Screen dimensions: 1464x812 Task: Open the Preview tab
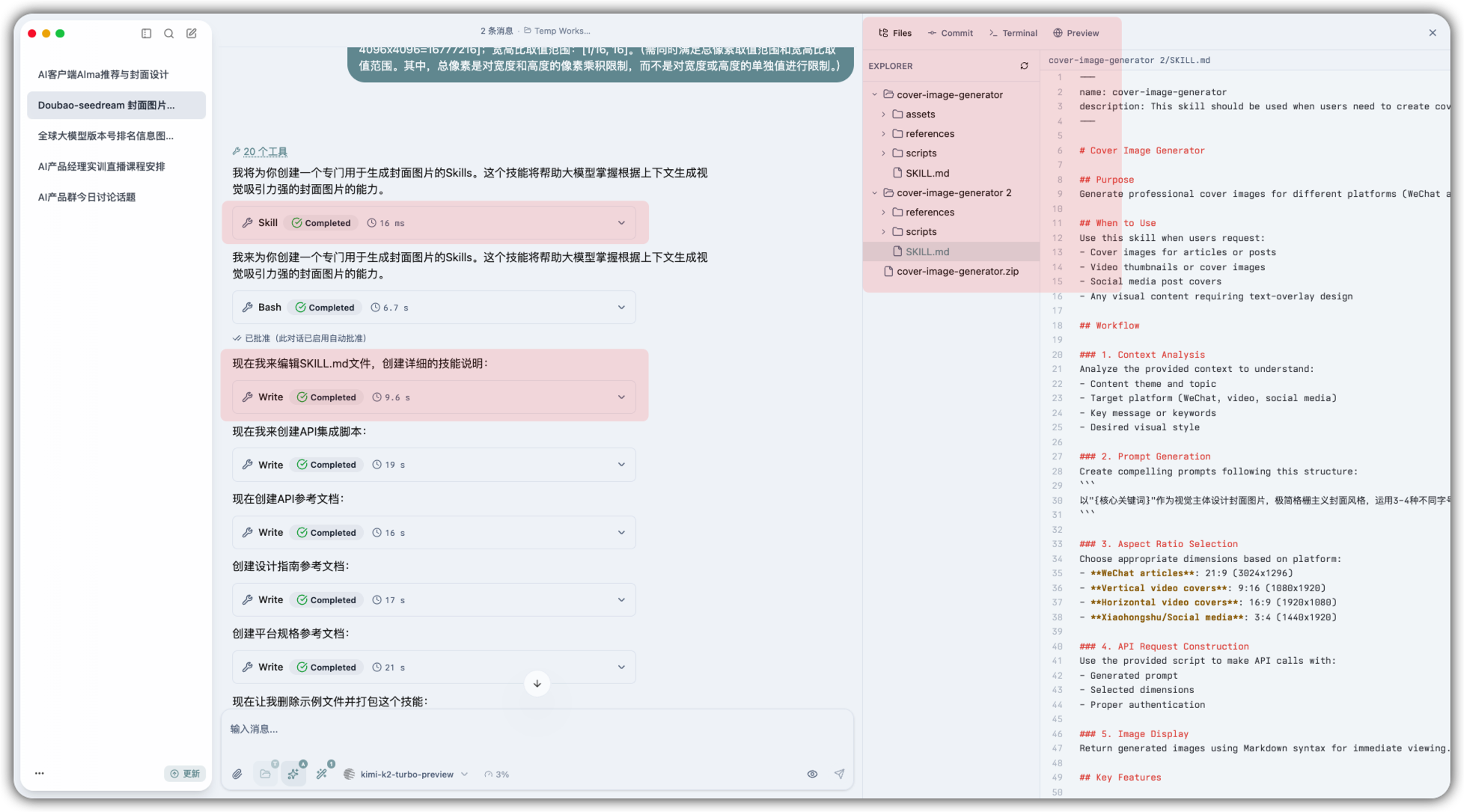point(1076,33)
